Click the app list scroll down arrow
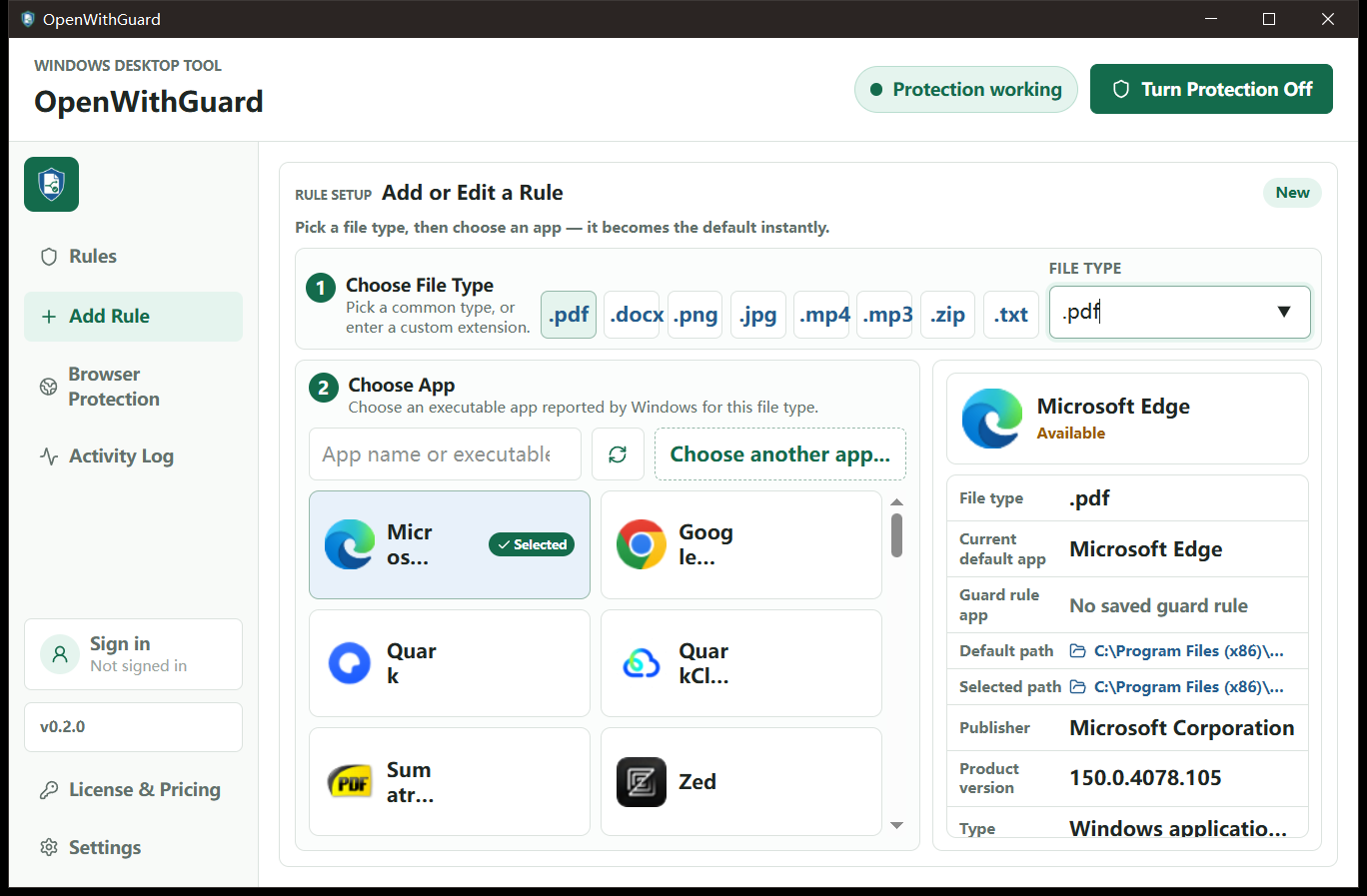1367x896 pixels. pos(896,825)
